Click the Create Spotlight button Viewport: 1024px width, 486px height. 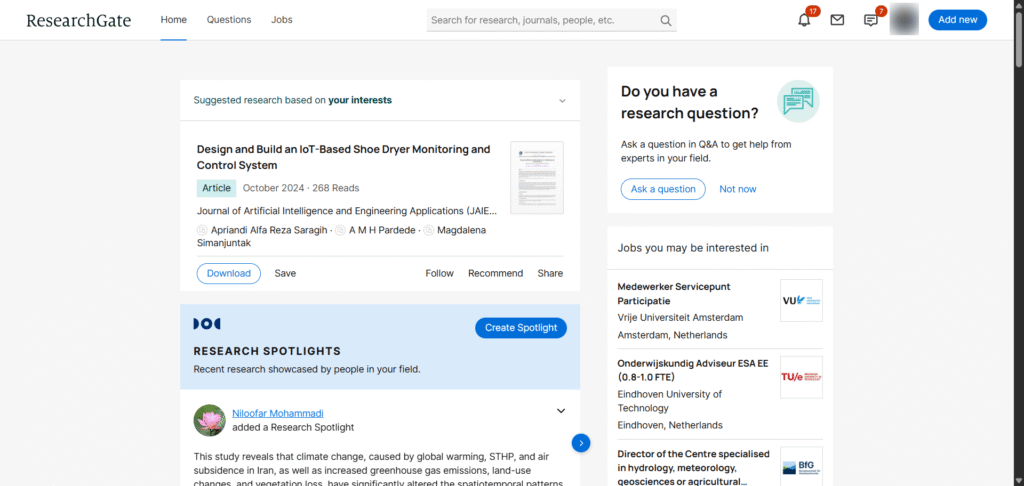point(521,328)
